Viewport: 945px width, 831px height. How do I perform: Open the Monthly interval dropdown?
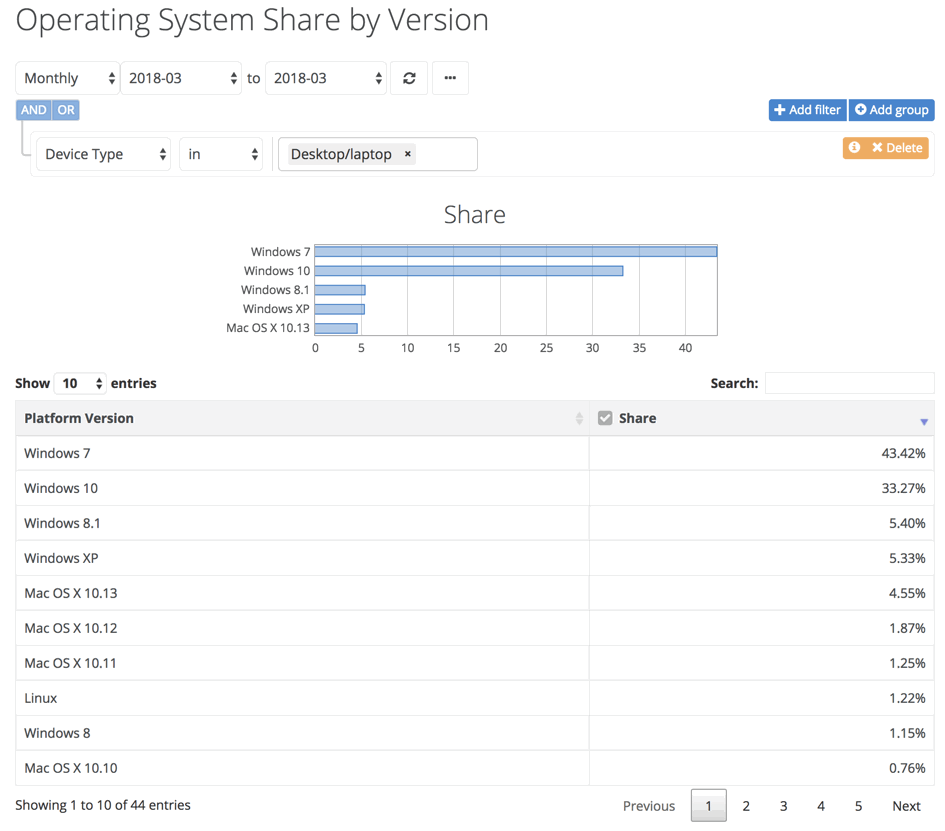coord(68,78)
